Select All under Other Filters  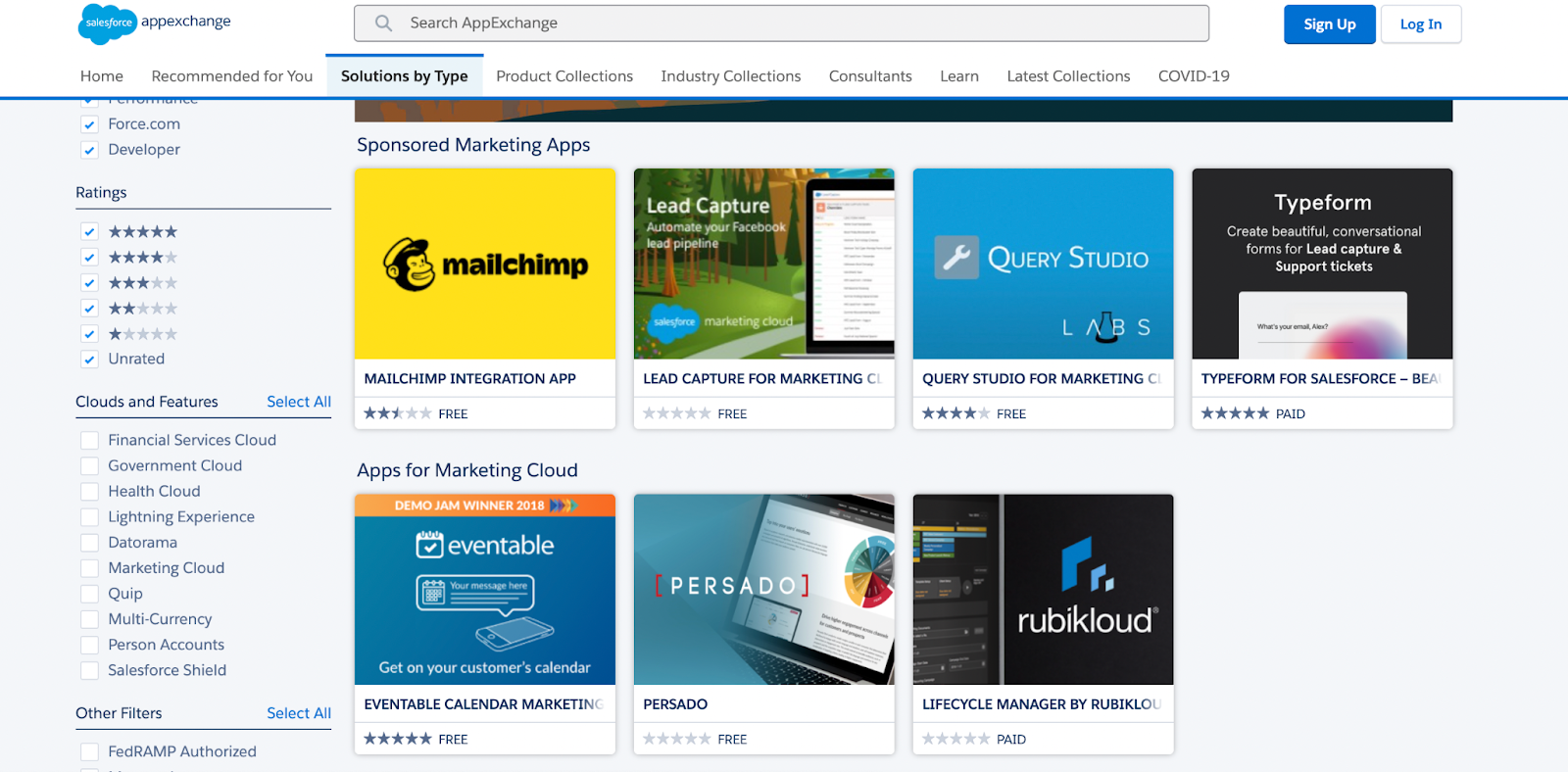pos(299,713)
